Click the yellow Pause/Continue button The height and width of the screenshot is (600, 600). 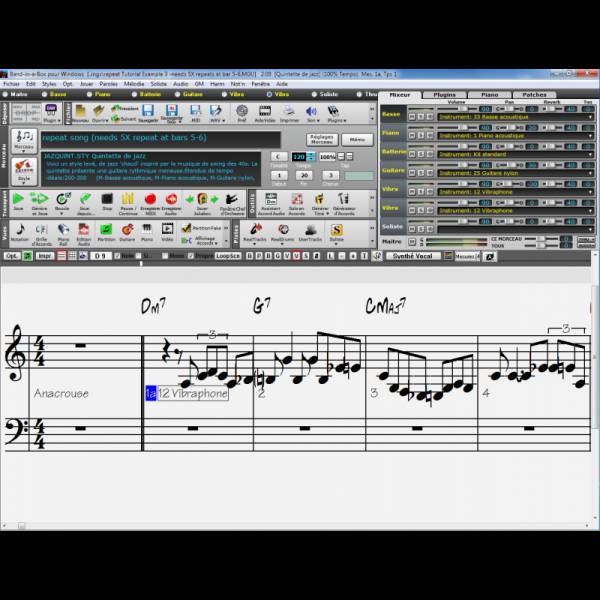click(x=127, y=202)
